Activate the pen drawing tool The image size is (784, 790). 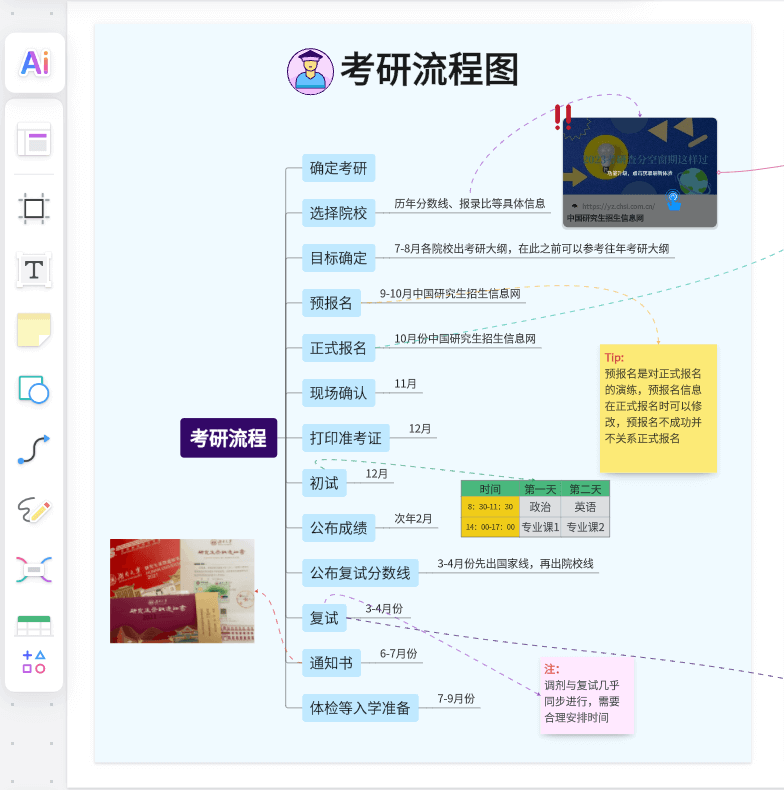34,510
